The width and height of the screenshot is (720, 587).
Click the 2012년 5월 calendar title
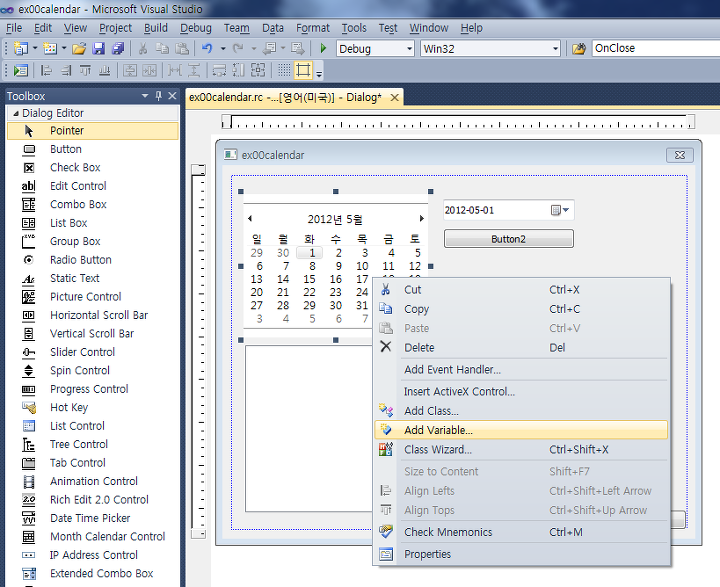click(x=335, y=219)
